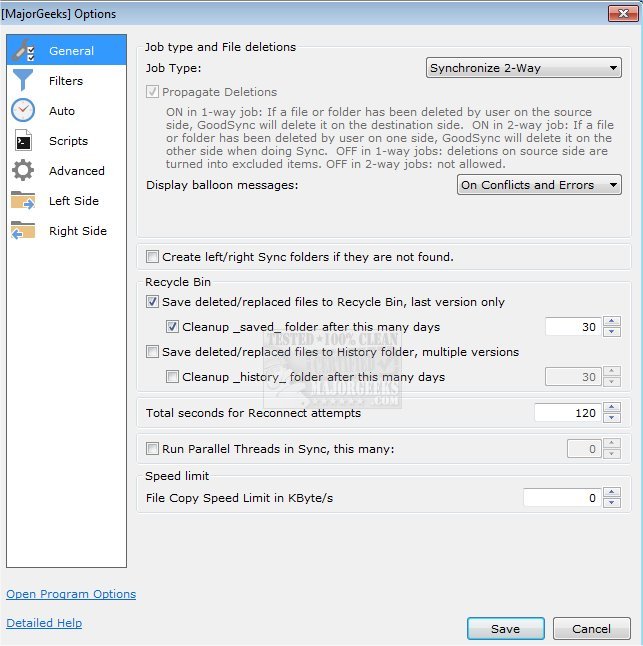Decrease _history_ cleanup days down arrow

(x=612, y=382)
